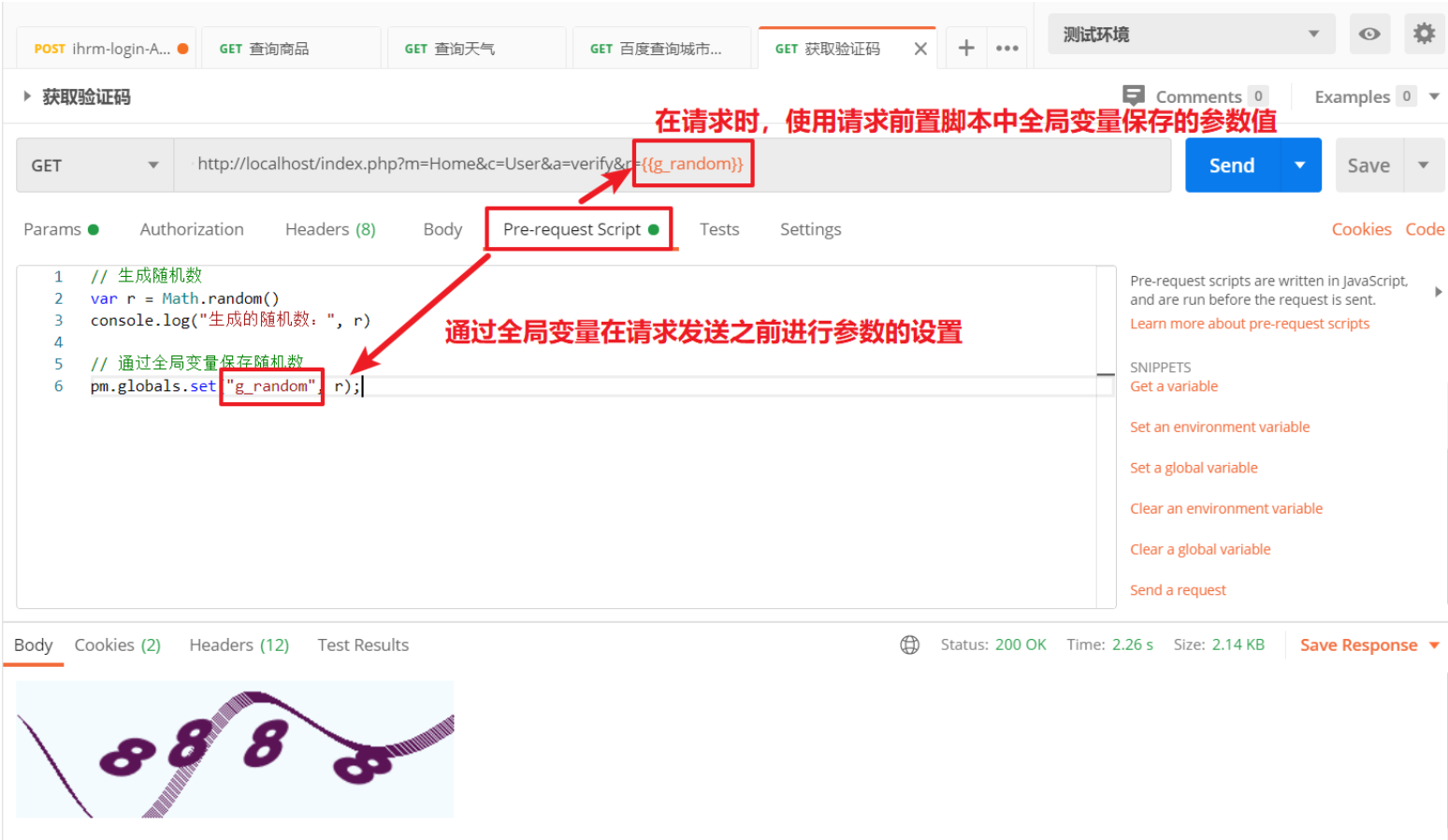Click the network globe icon in response bar
The height and width of the screenshot is (840, 1448).
tap(909, 644)
